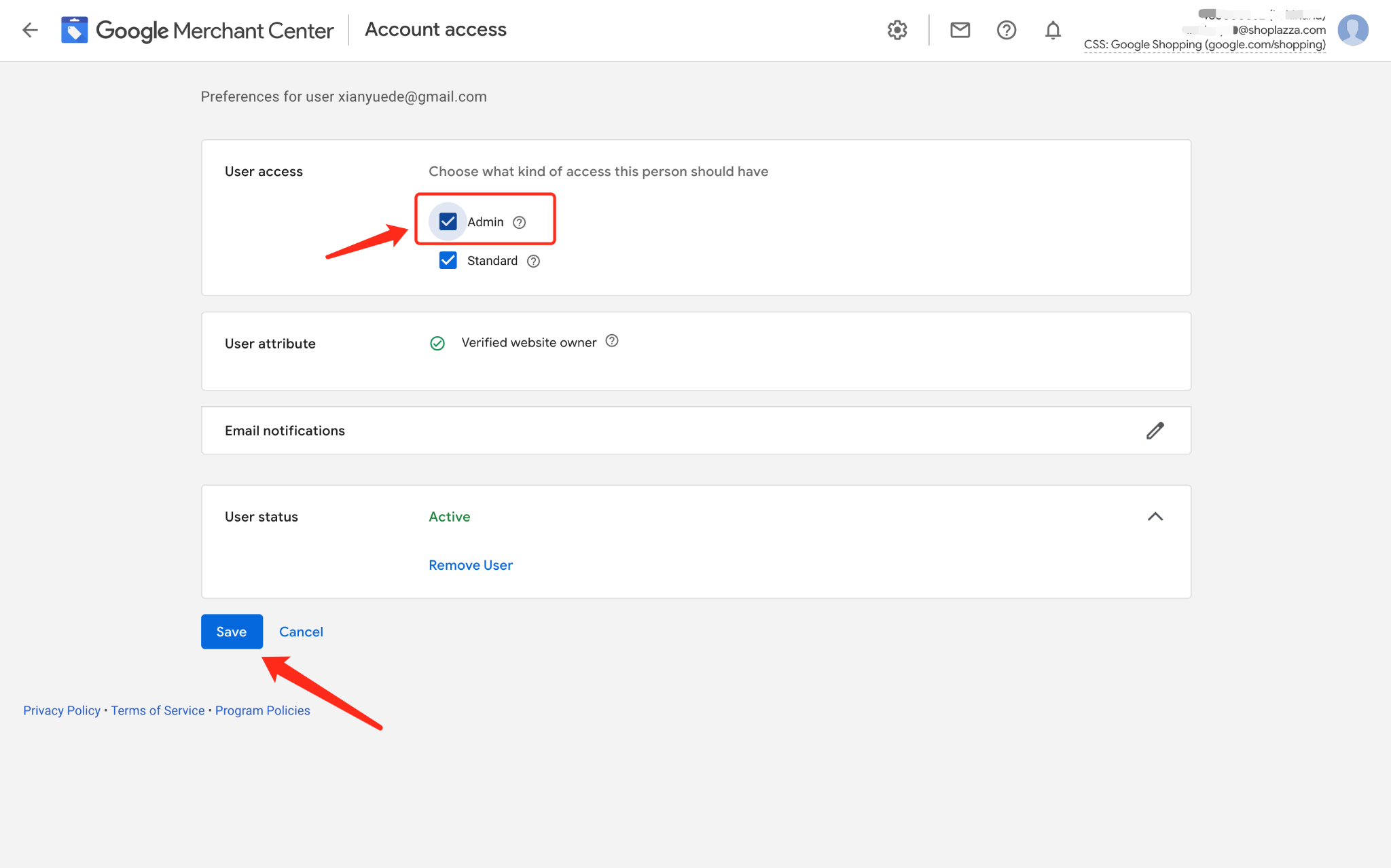The height and width of the screenshot is (868, 1391).
Task: Click the Account access page title
Action: pos(435,29)
